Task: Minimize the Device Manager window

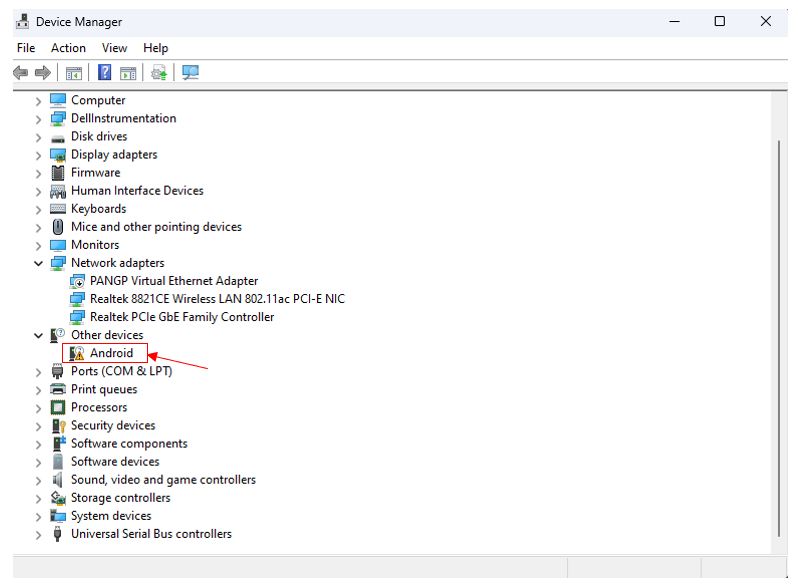Action: (674, 21)
